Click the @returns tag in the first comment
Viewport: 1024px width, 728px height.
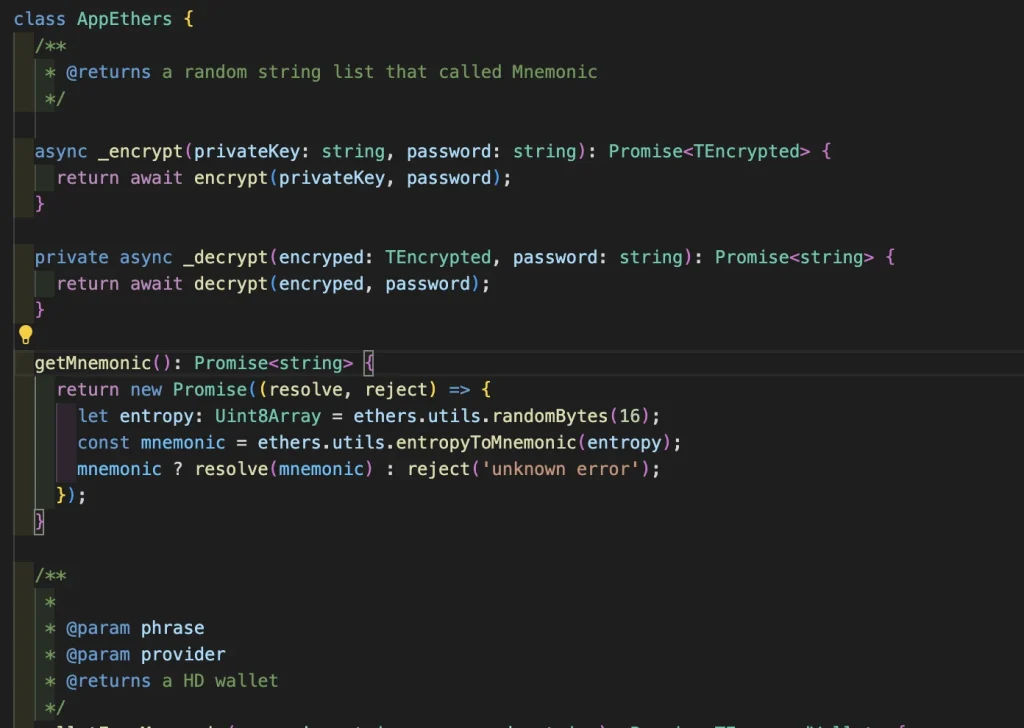tap(108, 72)
